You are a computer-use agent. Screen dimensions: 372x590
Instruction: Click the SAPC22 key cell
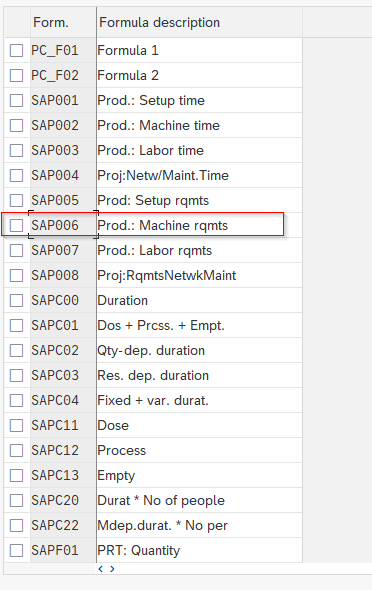(63, 525)
